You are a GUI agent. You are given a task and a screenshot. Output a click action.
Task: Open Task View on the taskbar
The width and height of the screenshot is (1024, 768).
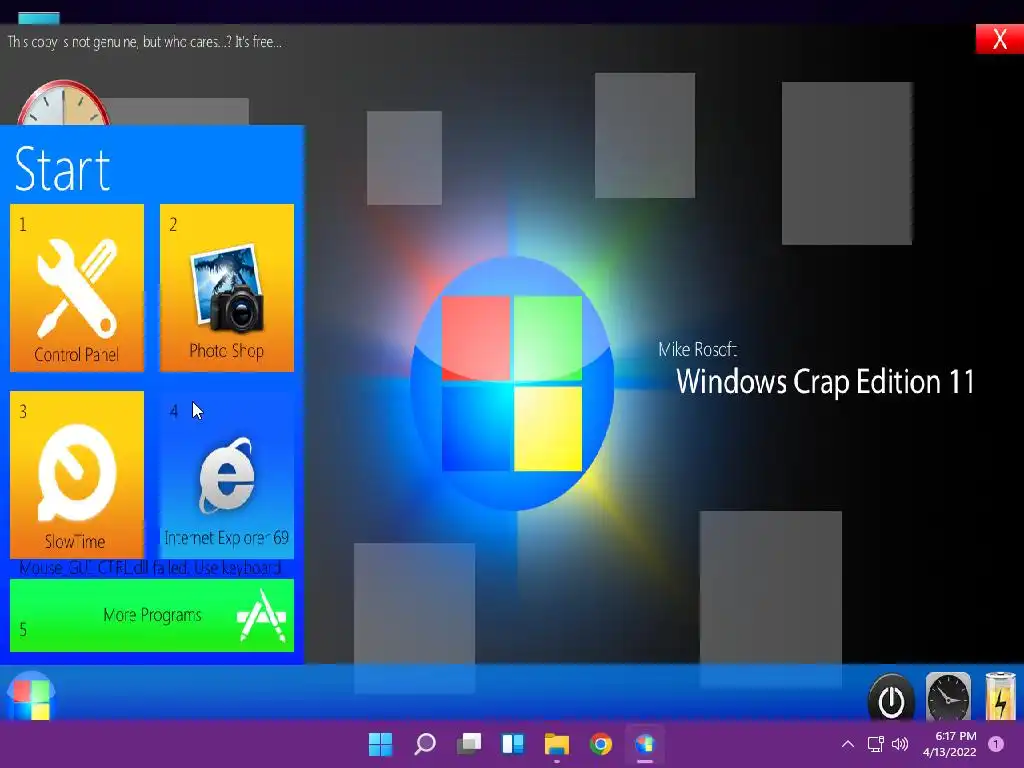(x=469, y=744)
